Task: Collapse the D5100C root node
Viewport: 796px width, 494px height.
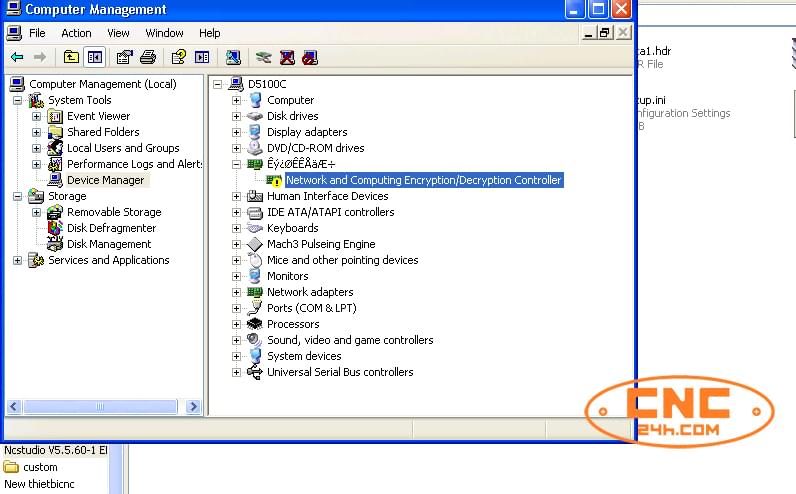Action: tap(218, 84)
